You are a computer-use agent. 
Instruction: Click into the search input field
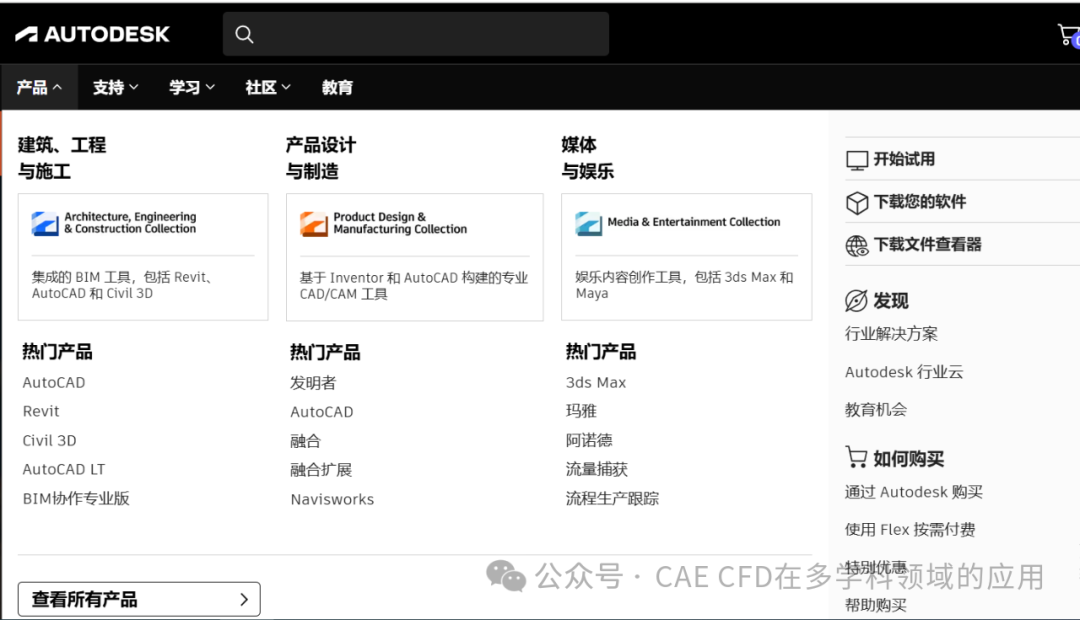[x=416, y=34]
